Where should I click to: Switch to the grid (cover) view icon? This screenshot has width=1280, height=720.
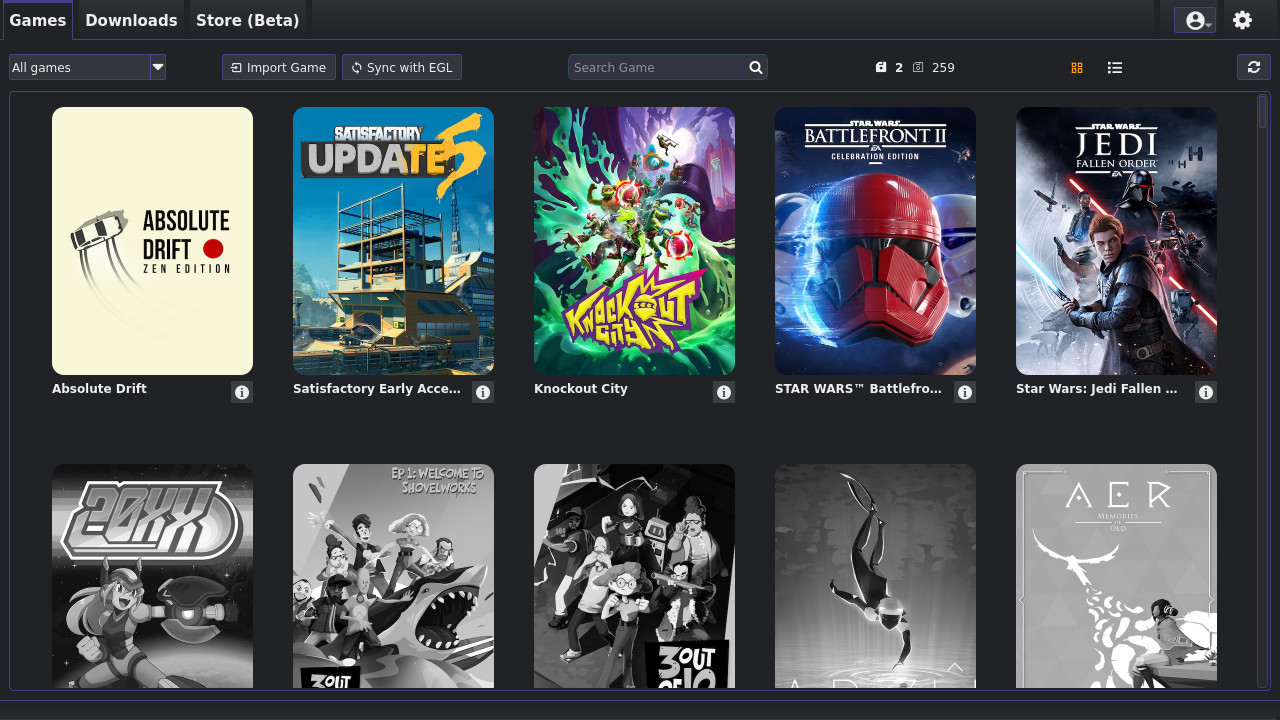(1077, 67)
